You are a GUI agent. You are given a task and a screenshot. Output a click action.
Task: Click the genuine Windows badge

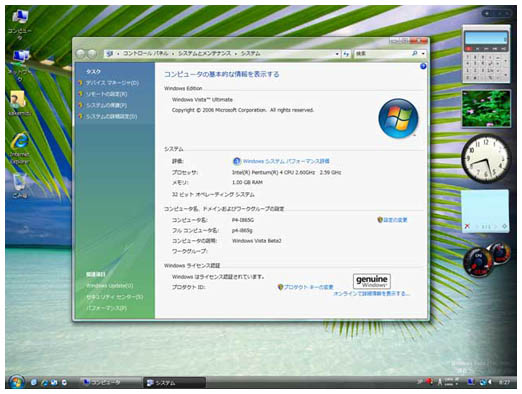pyautogui.click(x=372, y=281)
